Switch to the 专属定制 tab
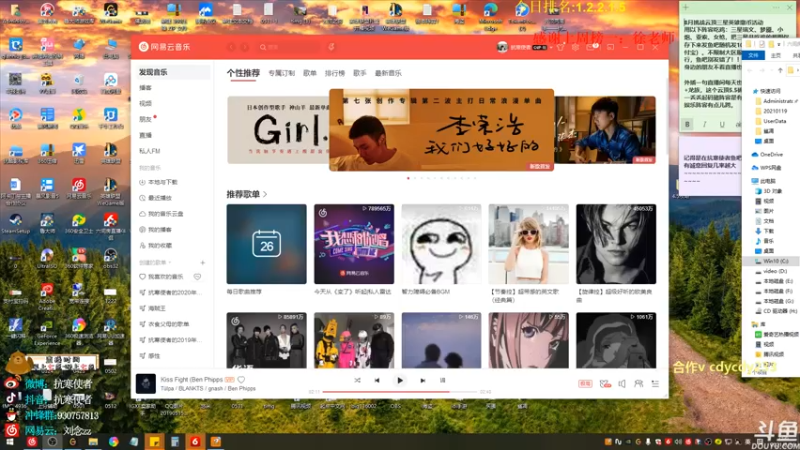 coord(282,73)
